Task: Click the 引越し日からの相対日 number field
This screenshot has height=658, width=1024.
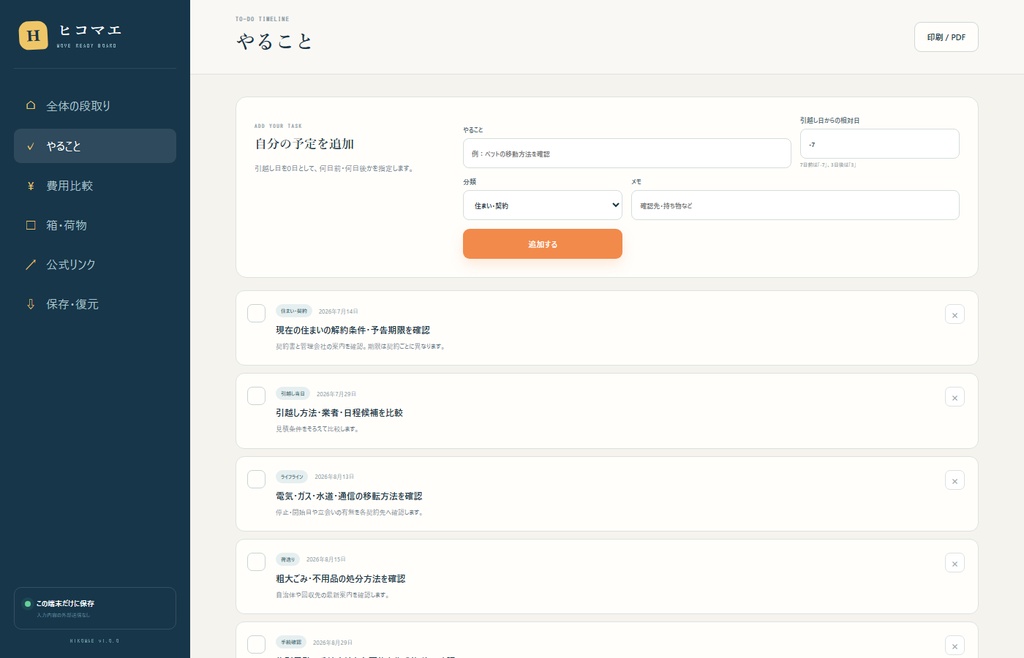Action: pyautogui.click(x=879, y=144)
